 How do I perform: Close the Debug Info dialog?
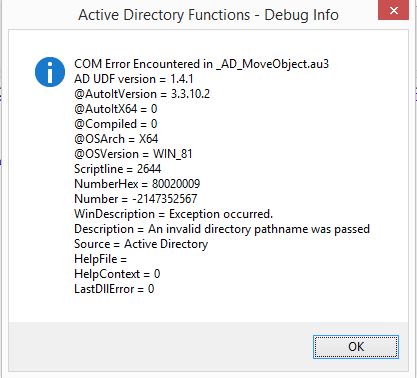393,10
